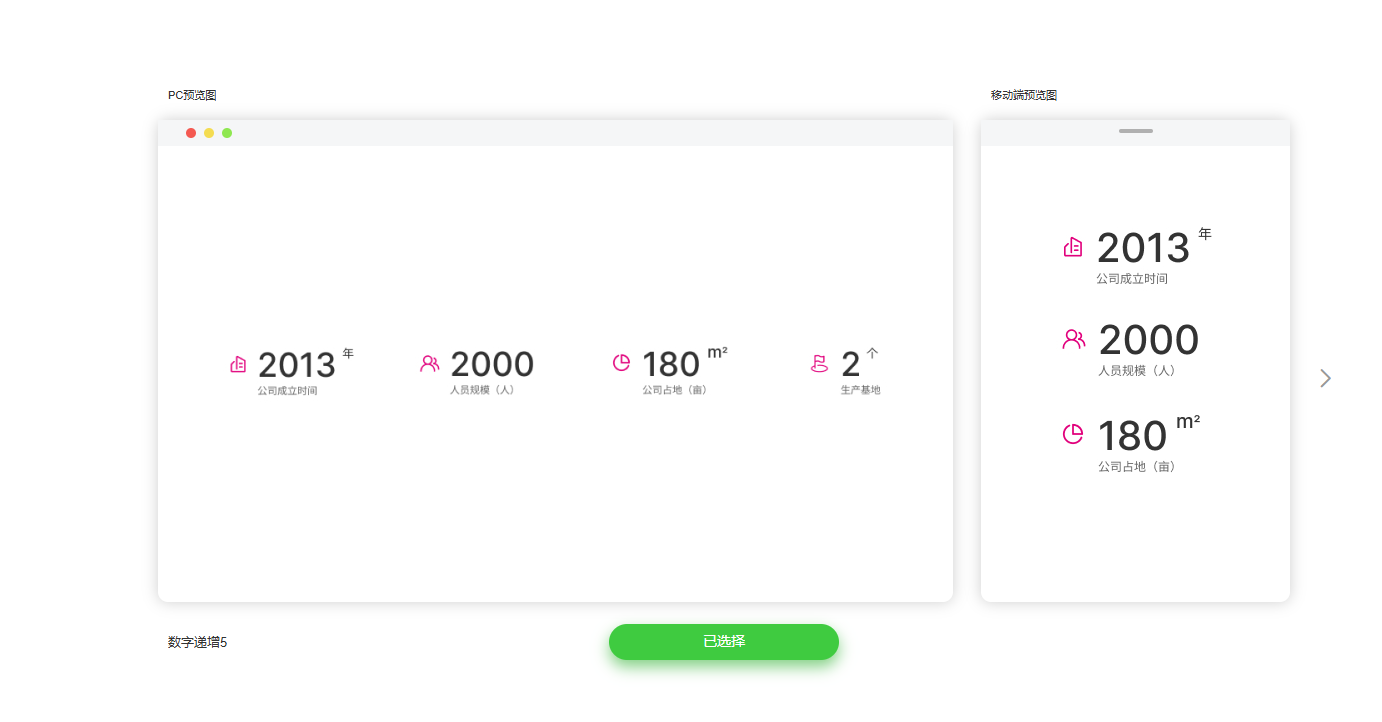
Task: Click the people icon beside 2000 in PC preview
Action: [430, 364]
